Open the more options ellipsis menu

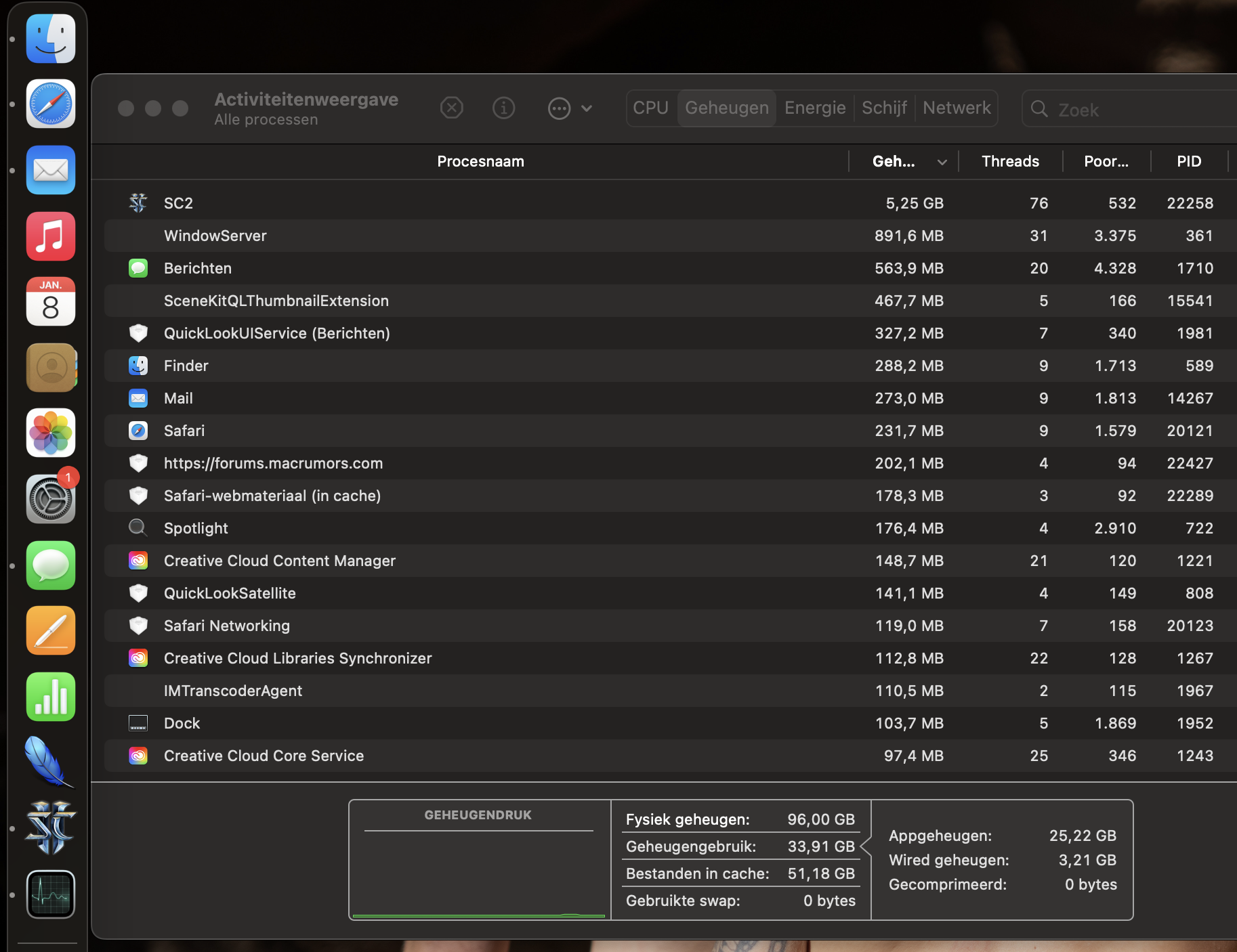[x=569, y=108]
